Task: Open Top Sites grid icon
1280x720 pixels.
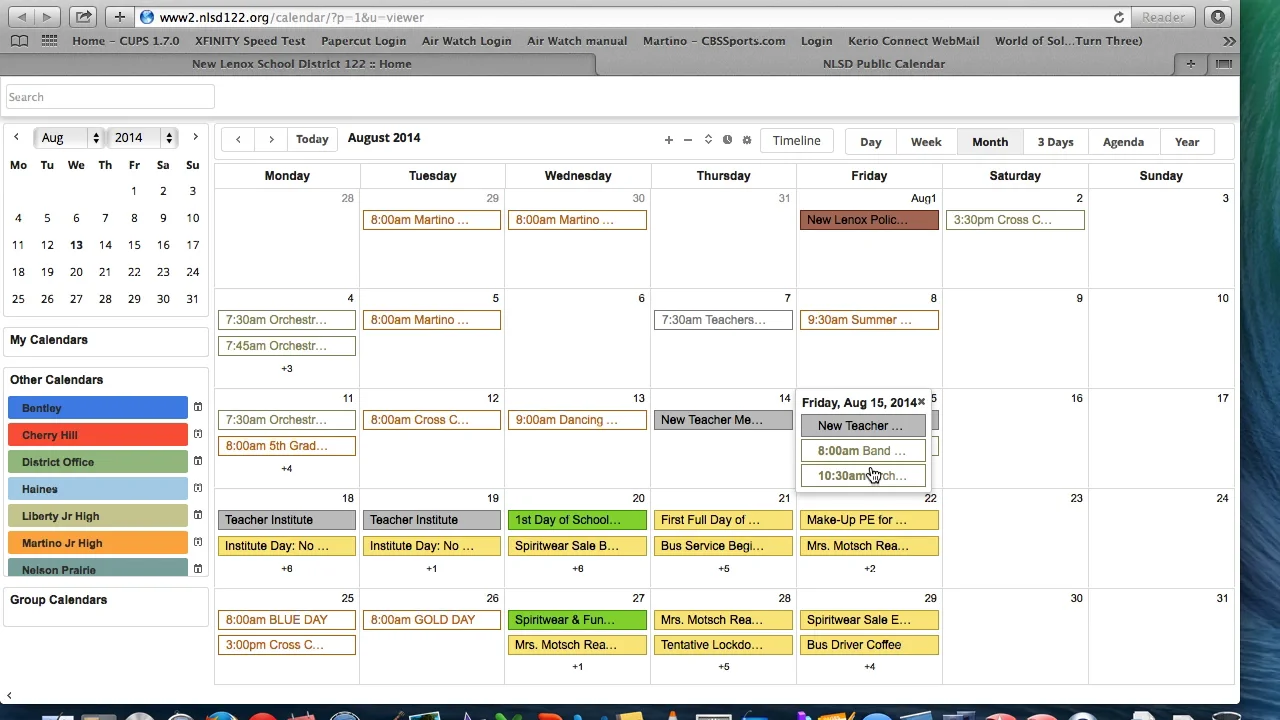Action: 49,41
